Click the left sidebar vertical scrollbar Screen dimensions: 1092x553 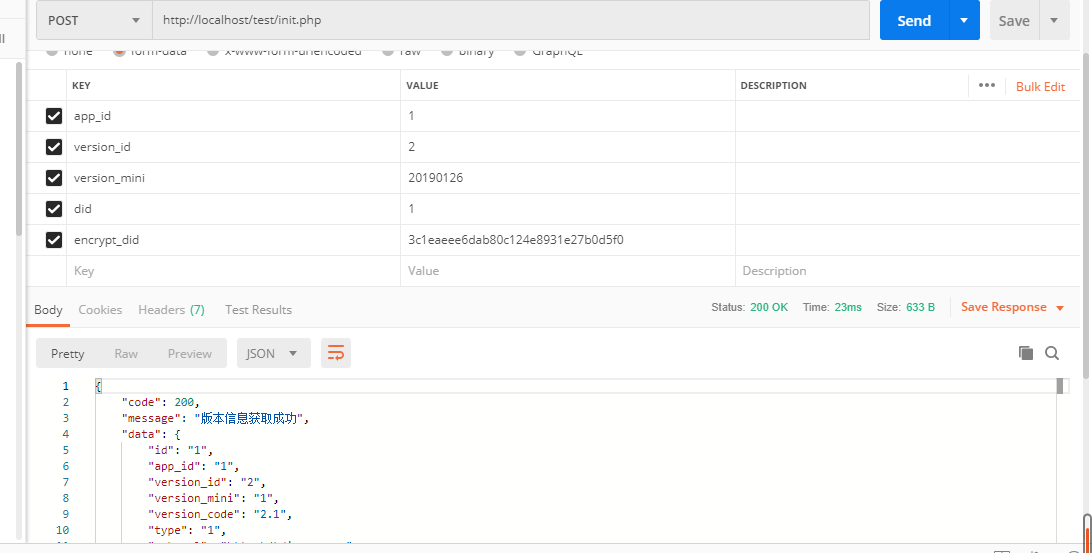click(x=20, y=150)
